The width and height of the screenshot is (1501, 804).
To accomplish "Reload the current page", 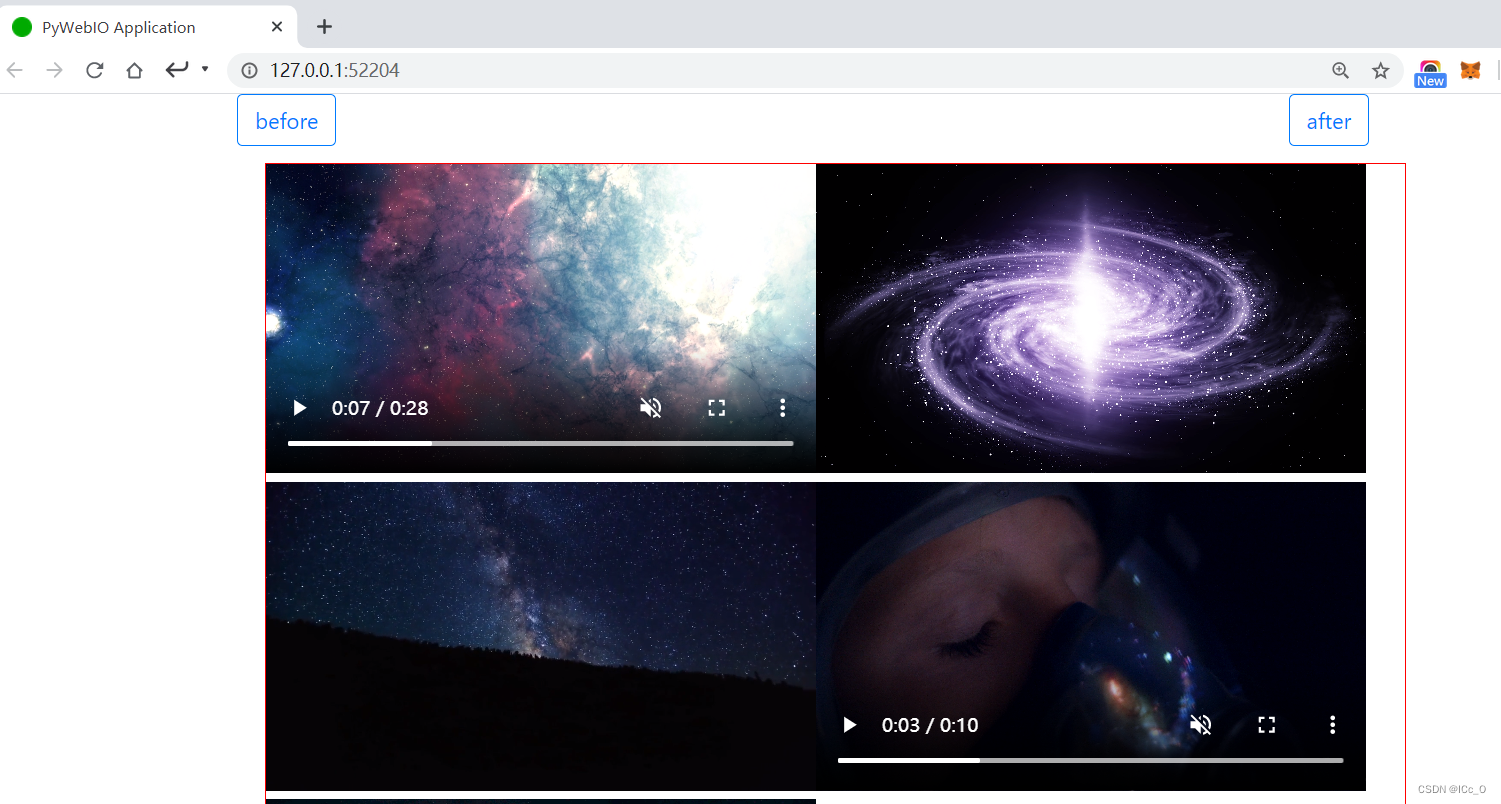I will [95, 70].
